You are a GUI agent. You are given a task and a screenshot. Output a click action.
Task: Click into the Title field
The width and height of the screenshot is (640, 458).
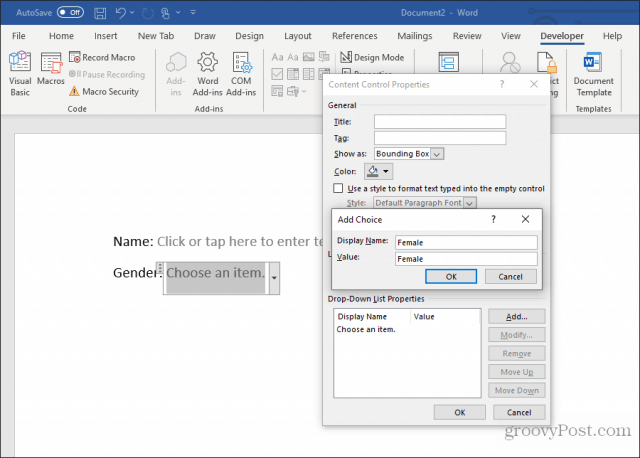point(440,122)
